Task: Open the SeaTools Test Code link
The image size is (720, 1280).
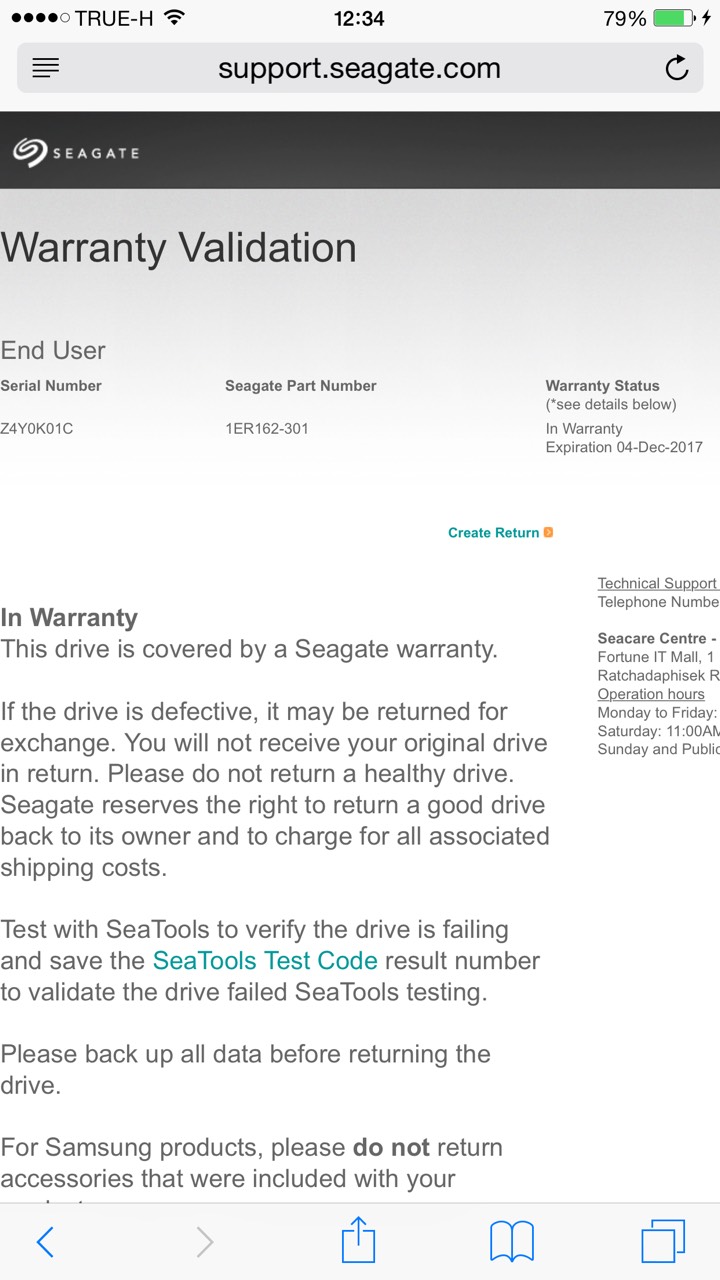Action: click(265, 961)
